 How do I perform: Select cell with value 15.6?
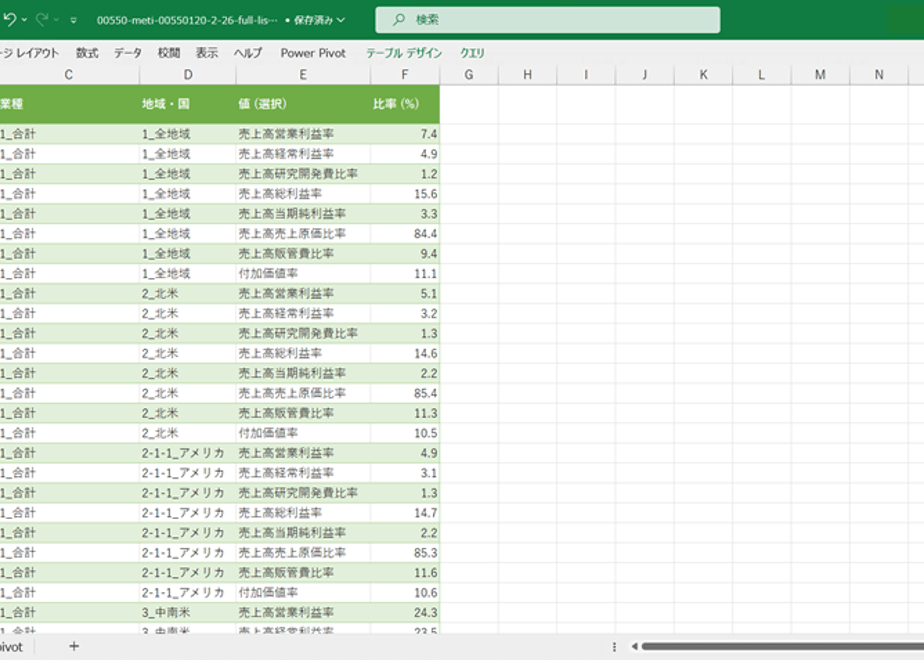405,194
